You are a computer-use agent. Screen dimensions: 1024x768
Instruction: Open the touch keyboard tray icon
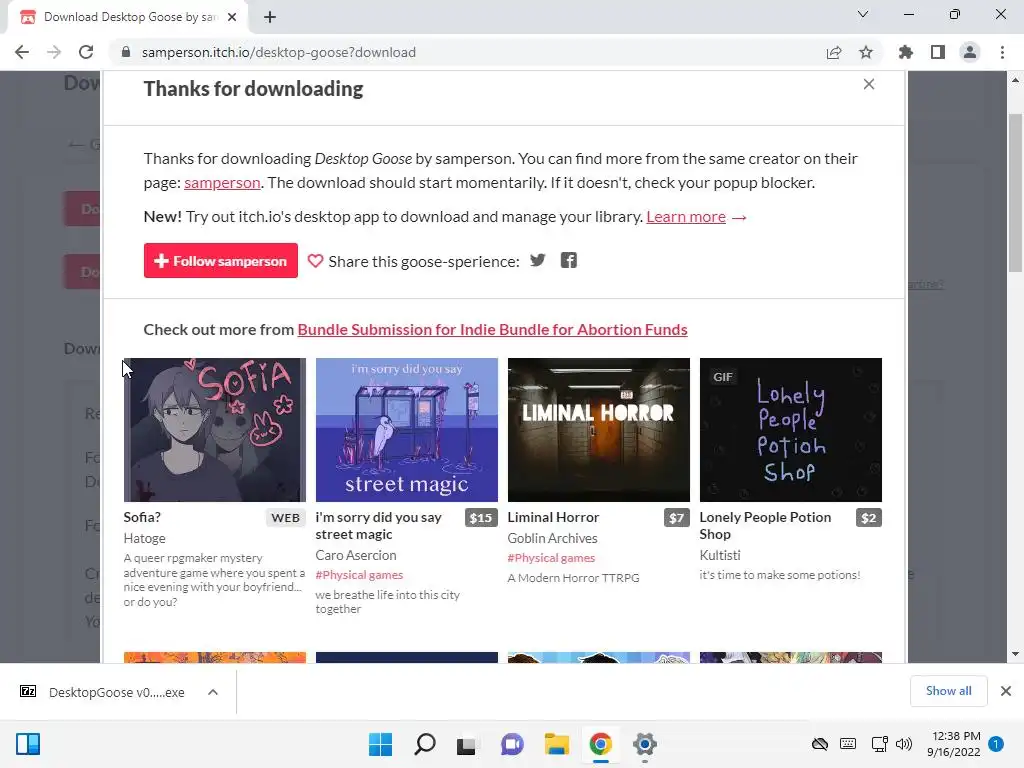point(848,744)
